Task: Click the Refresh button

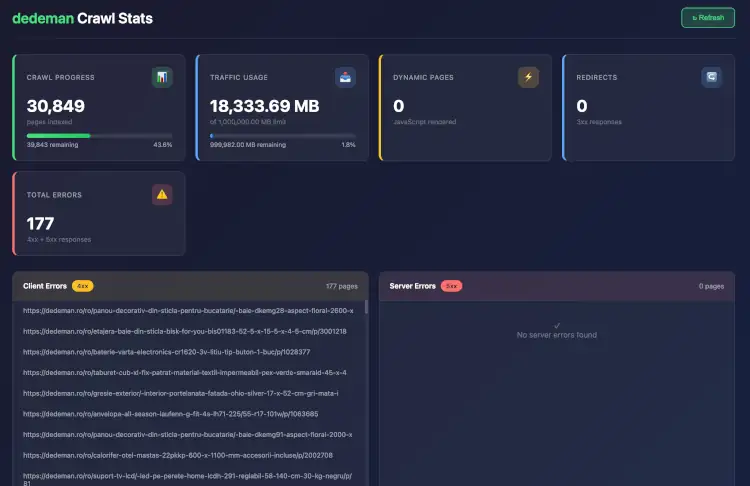Action: [708, 18]
